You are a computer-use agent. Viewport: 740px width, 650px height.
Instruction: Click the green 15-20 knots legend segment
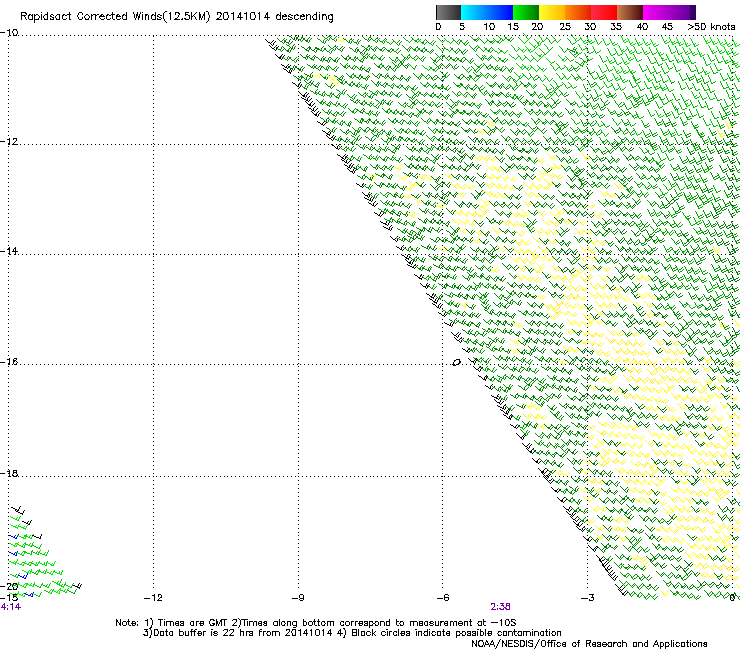pos(526,12)
